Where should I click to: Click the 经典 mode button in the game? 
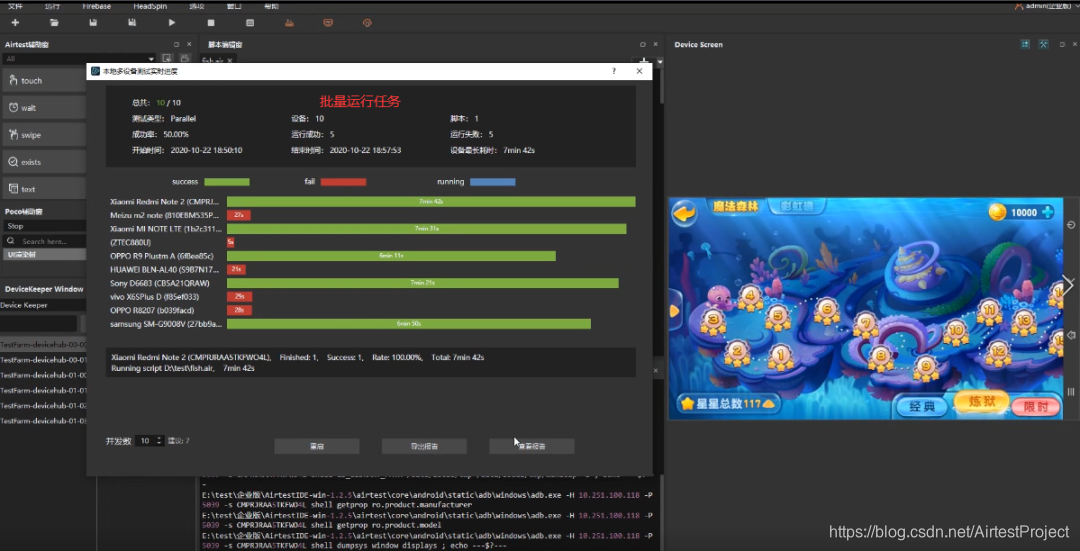pos(922,406)
